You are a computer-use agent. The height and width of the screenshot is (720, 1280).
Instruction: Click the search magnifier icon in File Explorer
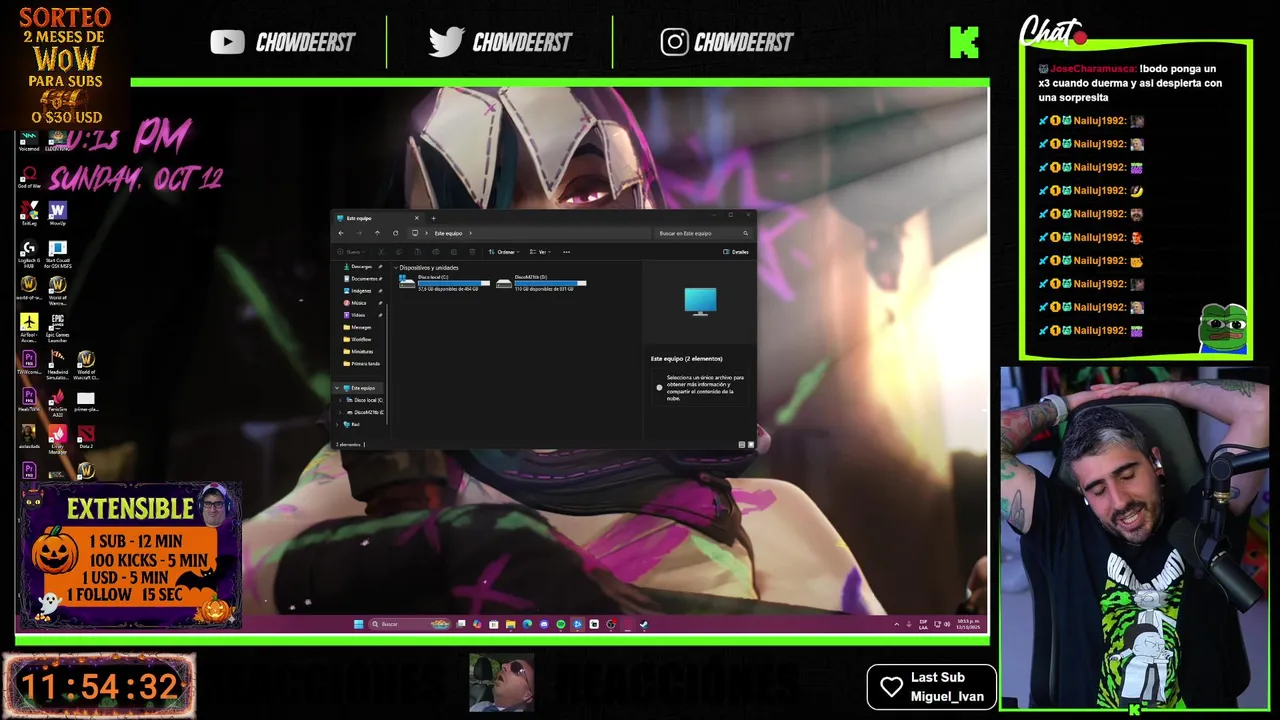pyautogui.click(x=745, y=233)
